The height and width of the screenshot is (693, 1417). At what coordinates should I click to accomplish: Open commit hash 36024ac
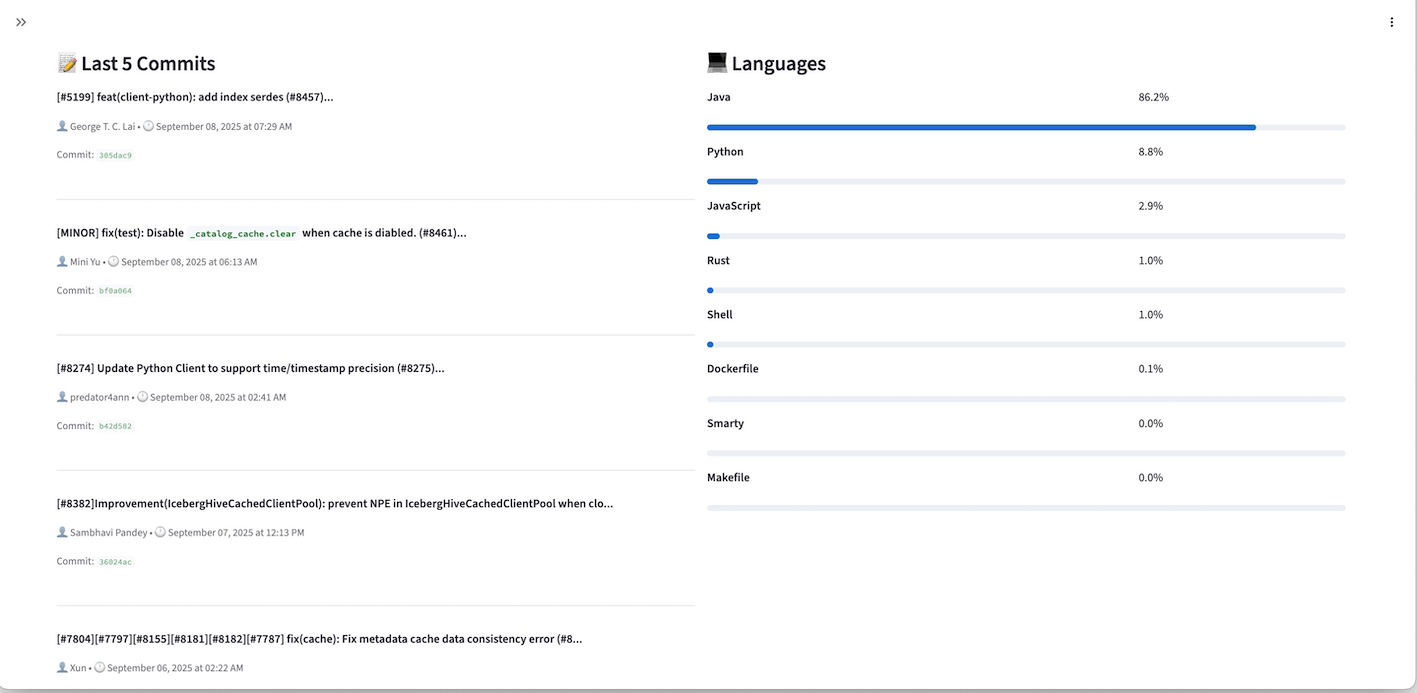(x=114, y=561)
